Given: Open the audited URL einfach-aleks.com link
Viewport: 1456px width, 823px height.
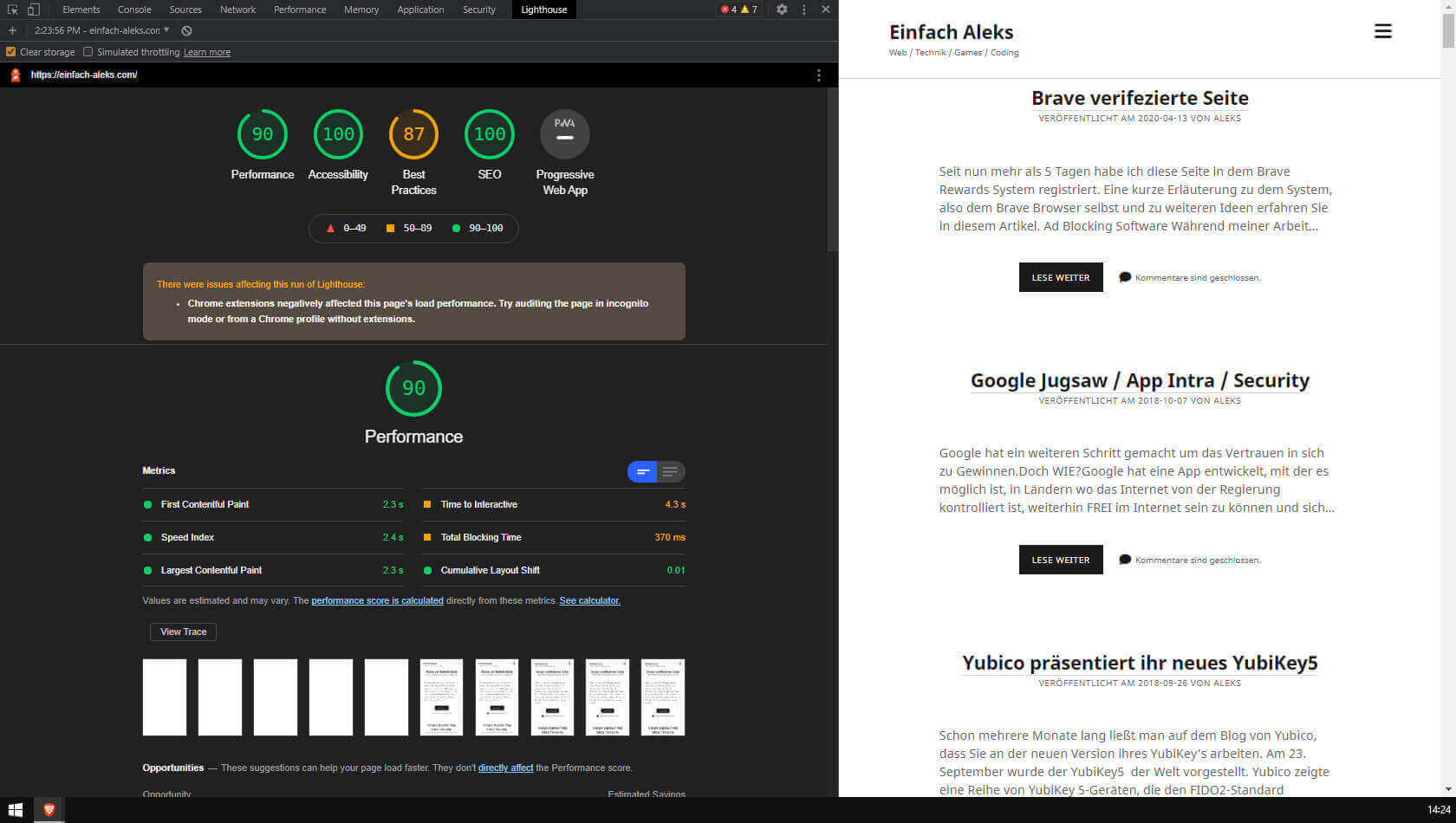Looking at the screenshot, I should (x=84, y=75).
